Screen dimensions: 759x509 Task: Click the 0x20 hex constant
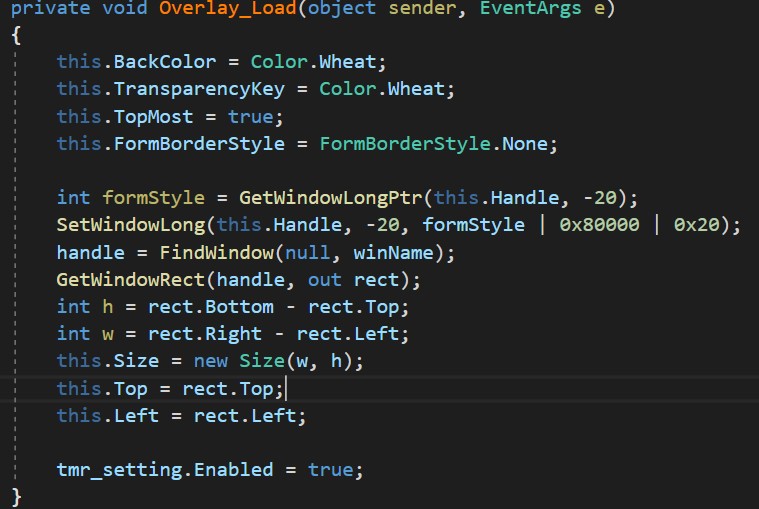pos(697,225)
